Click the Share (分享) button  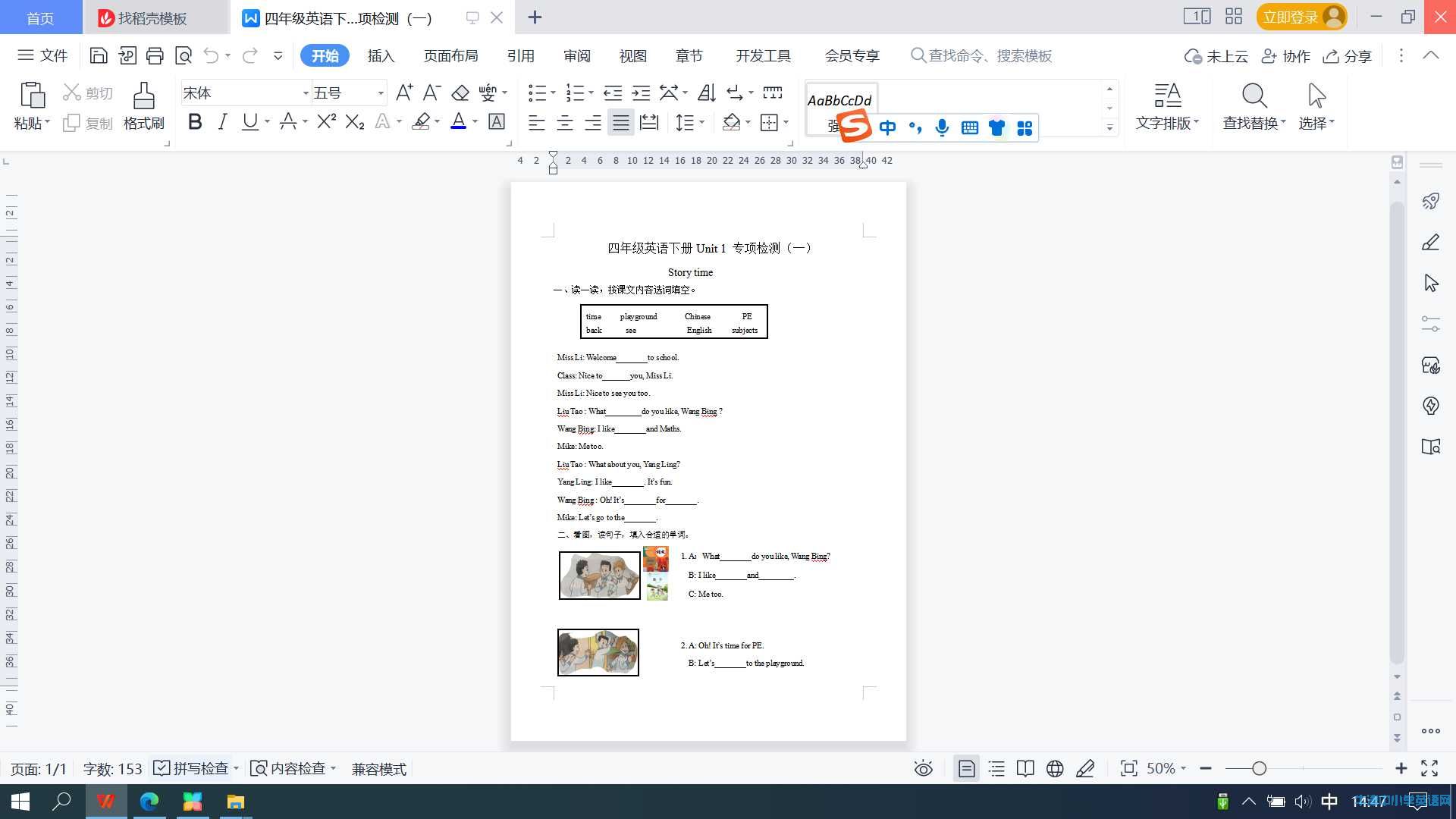pos(1348,56)
